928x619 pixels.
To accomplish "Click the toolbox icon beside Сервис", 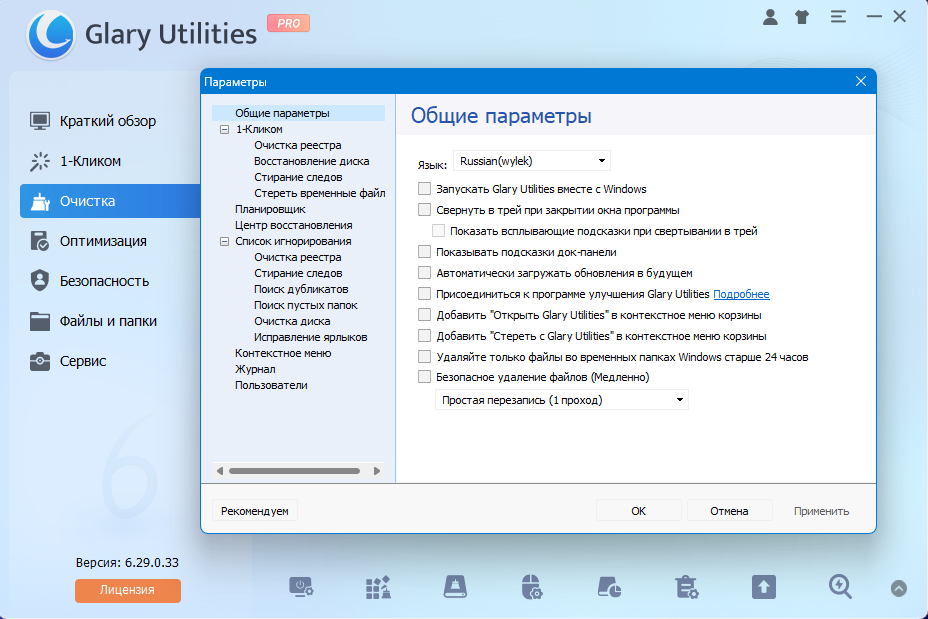I will point(40,361).
